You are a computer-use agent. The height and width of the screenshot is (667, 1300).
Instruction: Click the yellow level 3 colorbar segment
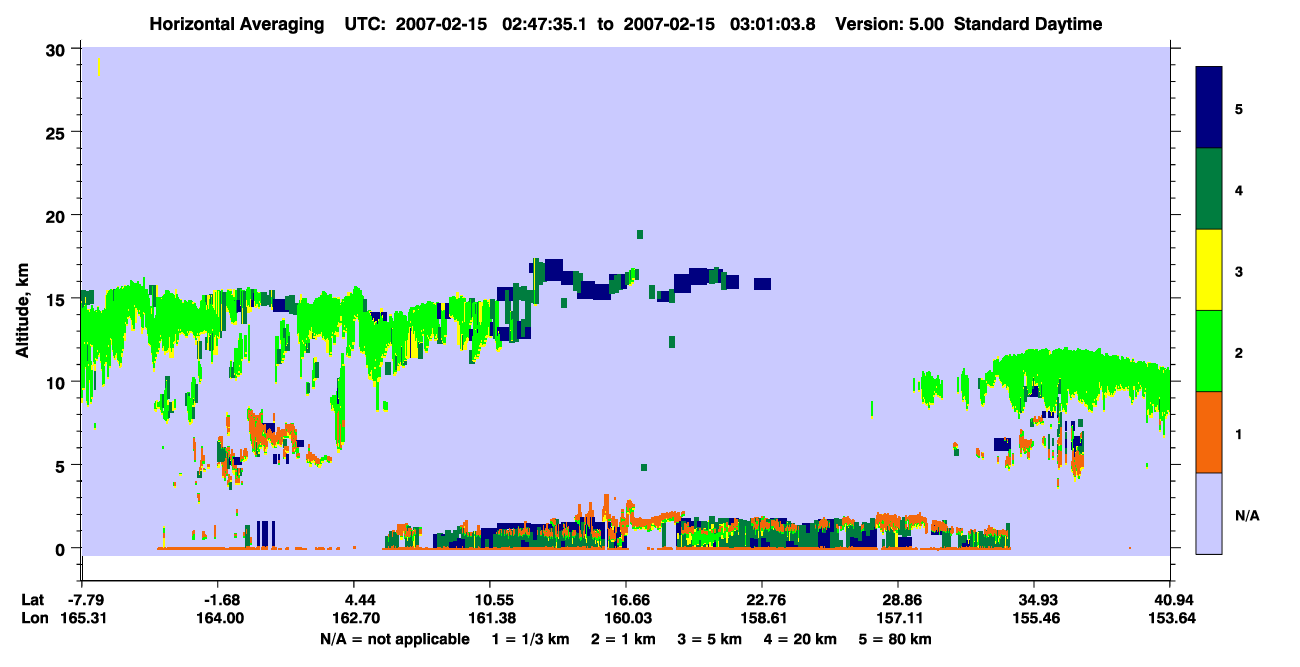[x=1209, y=270]
